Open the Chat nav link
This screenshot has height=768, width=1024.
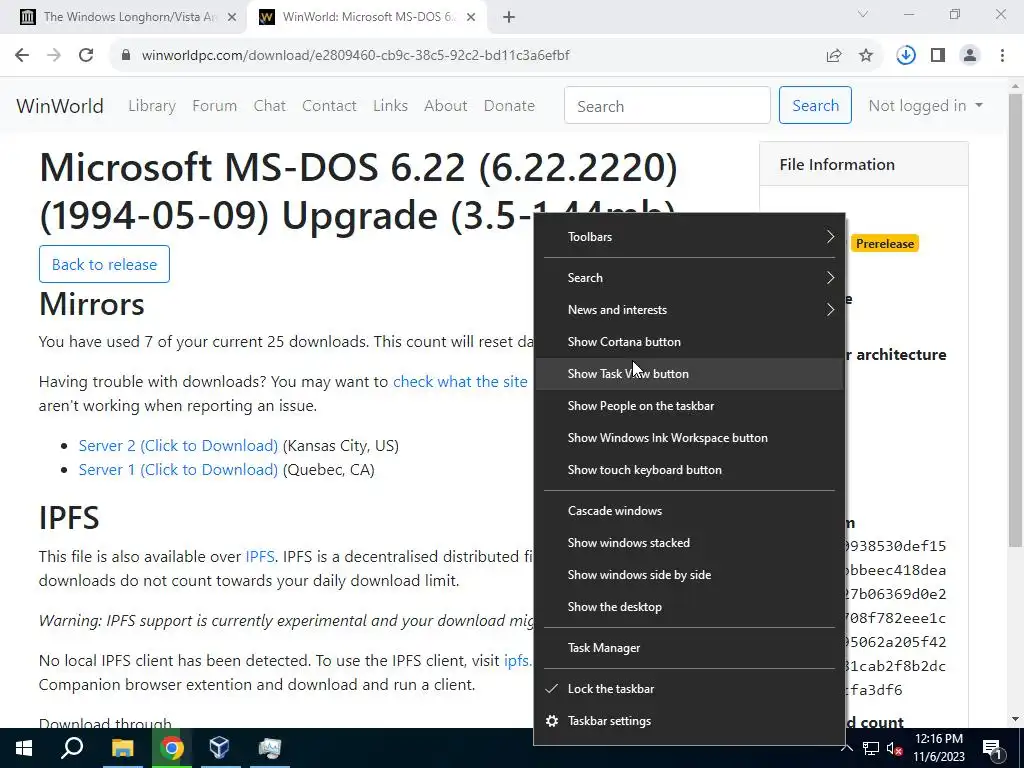(x=270, y=106)
